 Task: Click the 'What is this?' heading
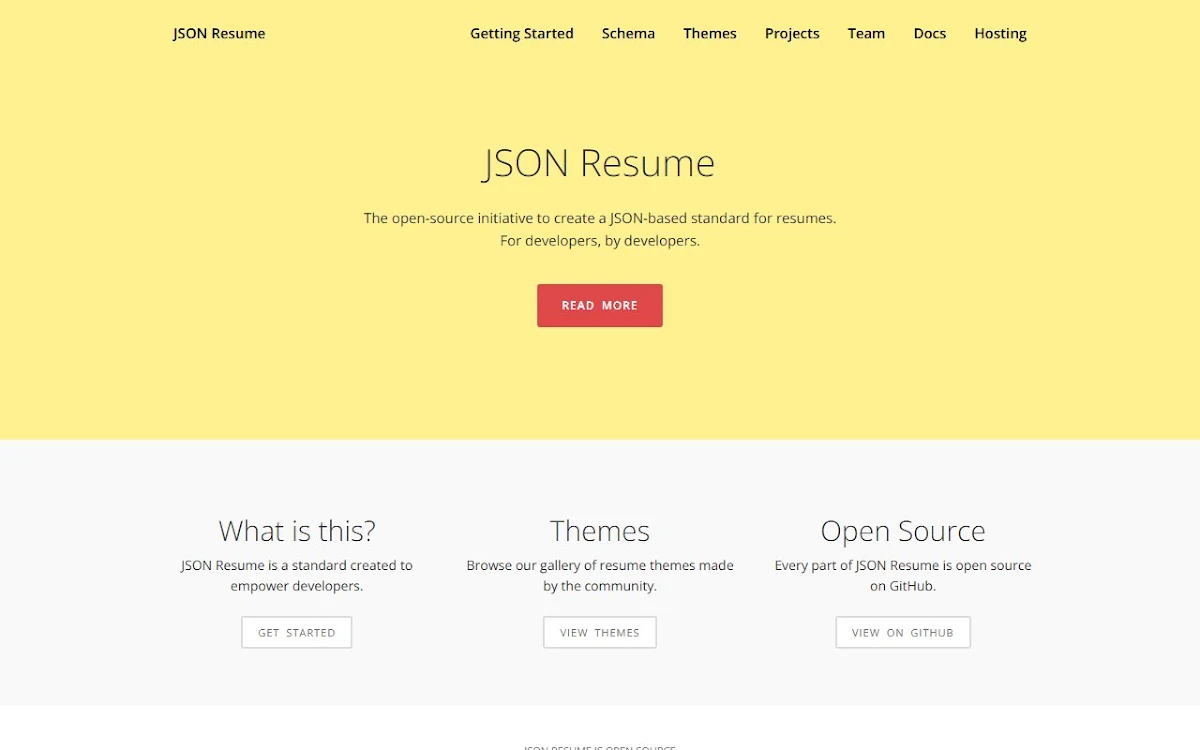(297, 530)
